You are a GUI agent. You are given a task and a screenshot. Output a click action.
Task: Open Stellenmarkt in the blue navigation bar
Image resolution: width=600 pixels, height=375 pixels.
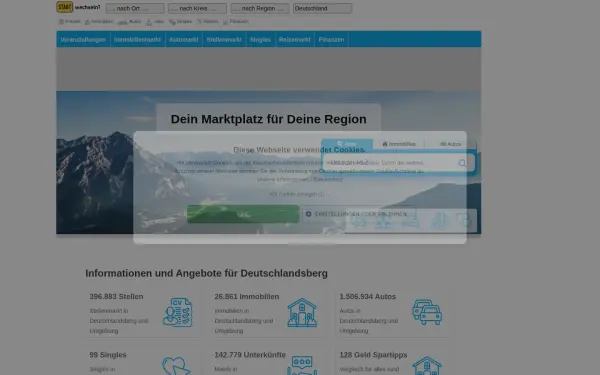coord(224,39)
